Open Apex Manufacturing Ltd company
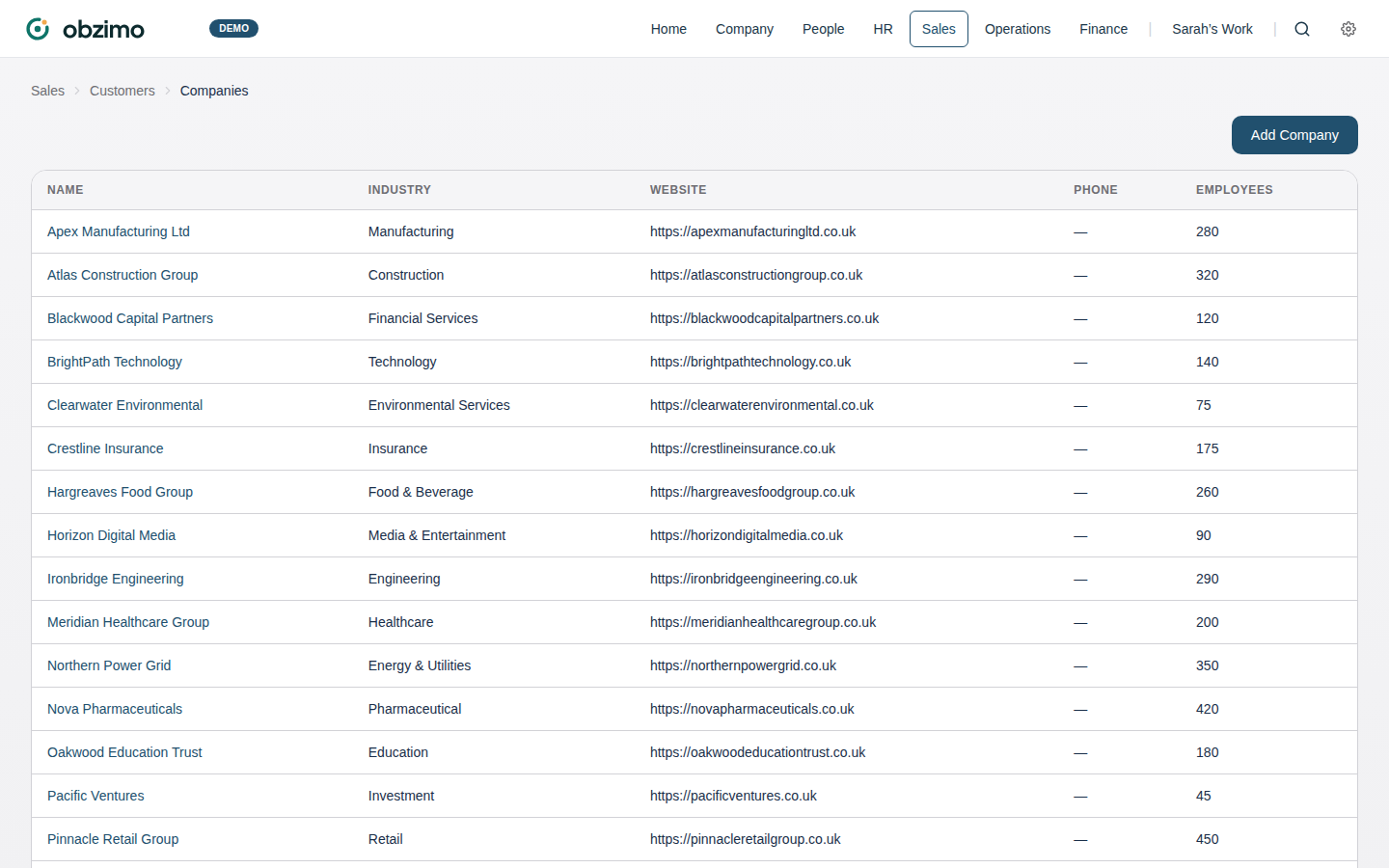This screenshot has height=868, width=1389. click(x=119, y=231)
